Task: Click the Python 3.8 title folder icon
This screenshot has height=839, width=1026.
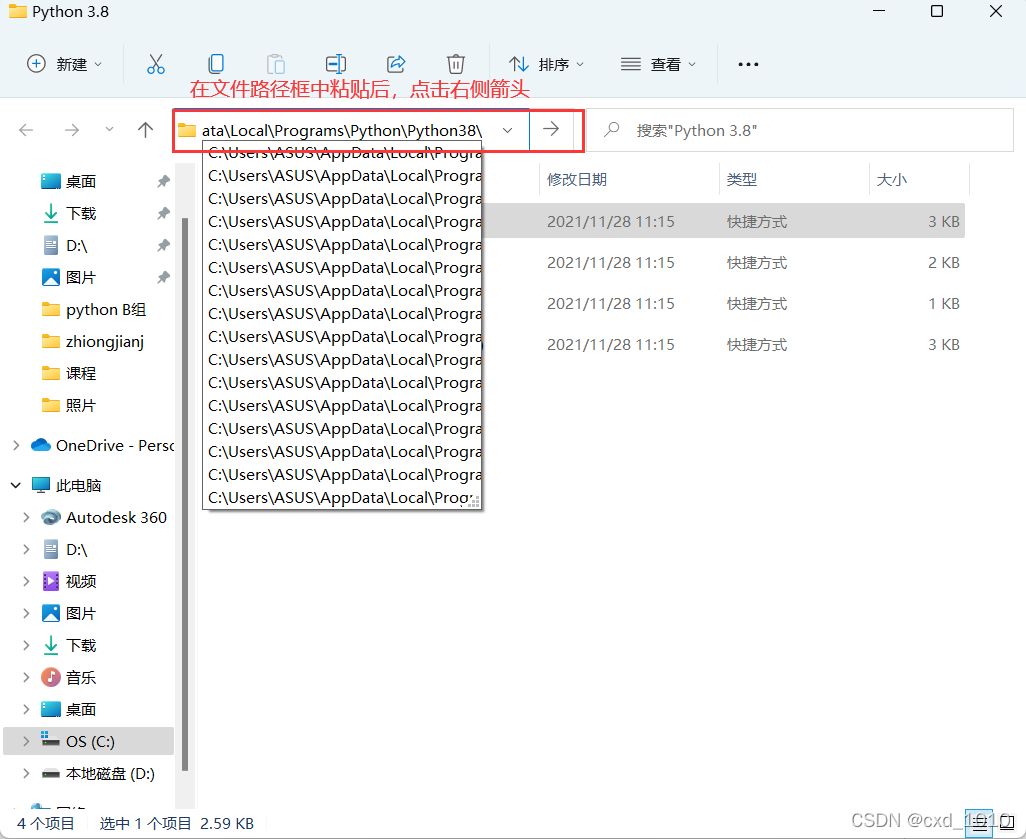Action: [x=18, y=12]
